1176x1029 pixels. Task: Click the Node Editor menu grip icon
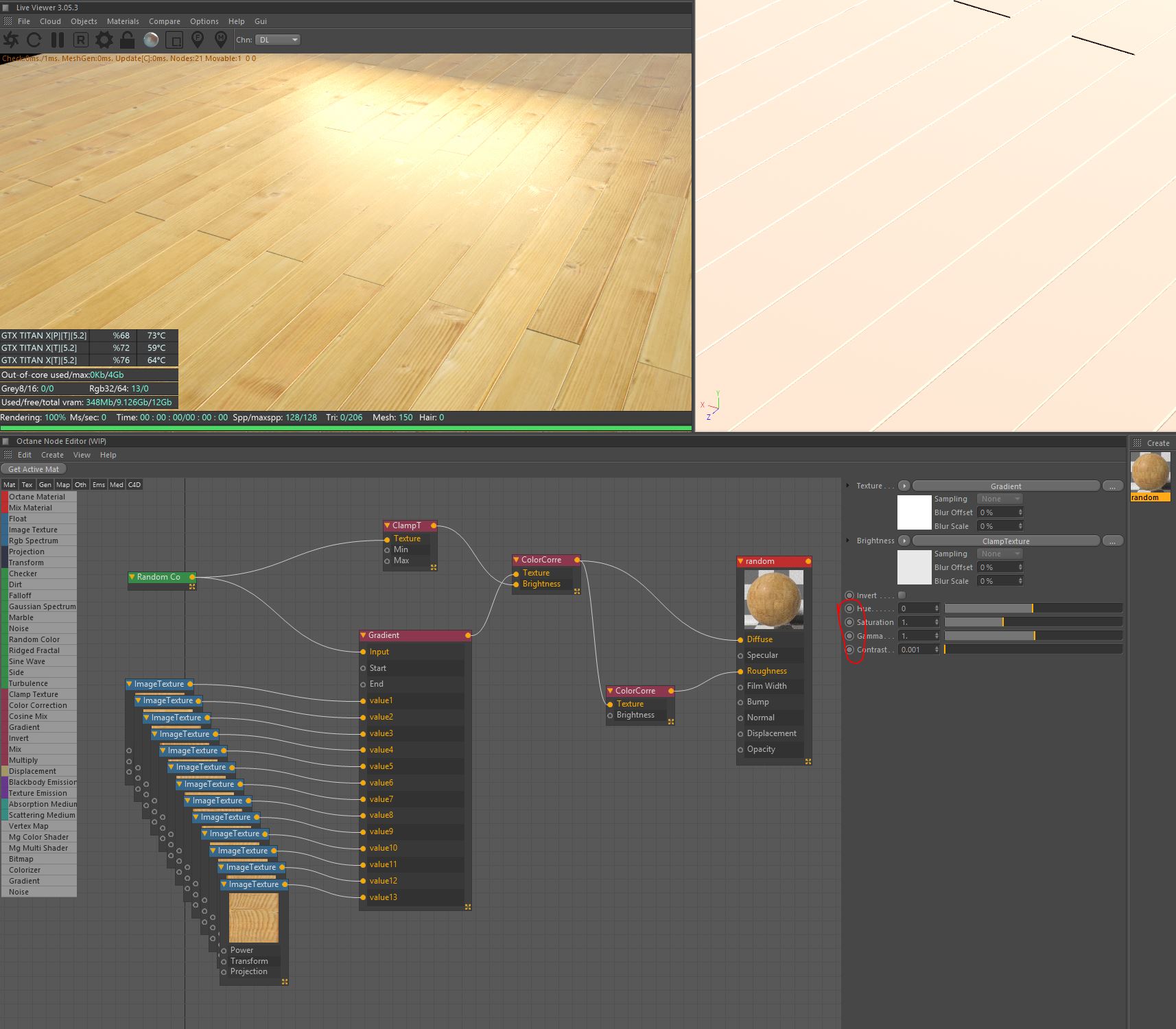point(8,455)
